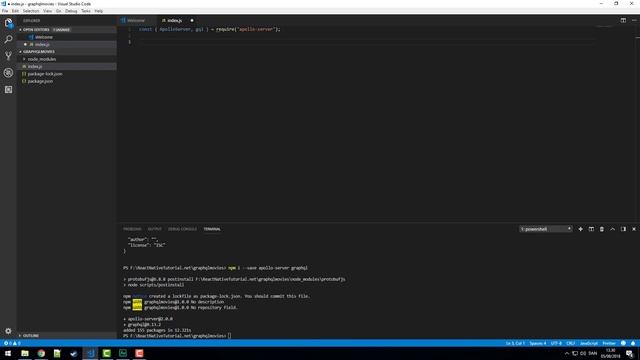Kill terminal with trash icon
640x360 pixels.
pos(602,229)
